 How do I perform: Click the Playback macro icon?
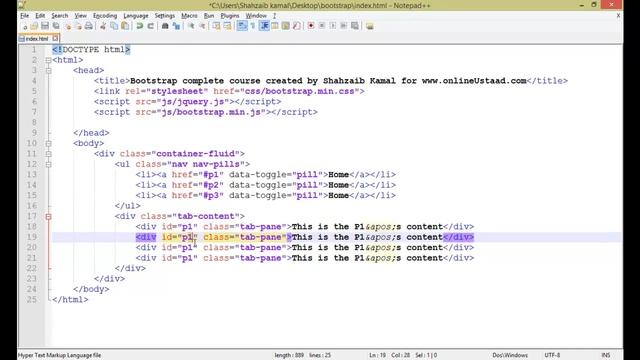tap(333, 26)
